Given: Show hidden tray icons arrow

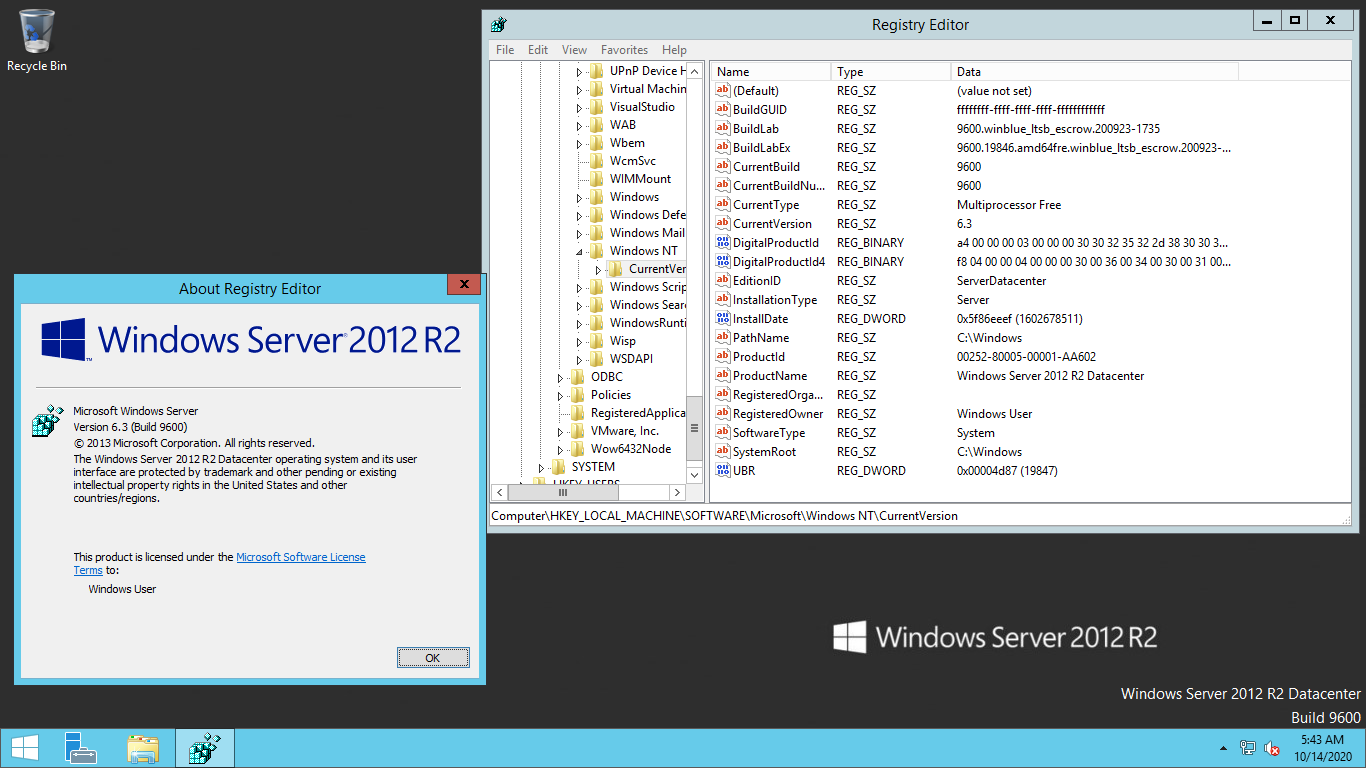Looking at the screenshot, I should pyautogui.click(x=1223, y=748).
